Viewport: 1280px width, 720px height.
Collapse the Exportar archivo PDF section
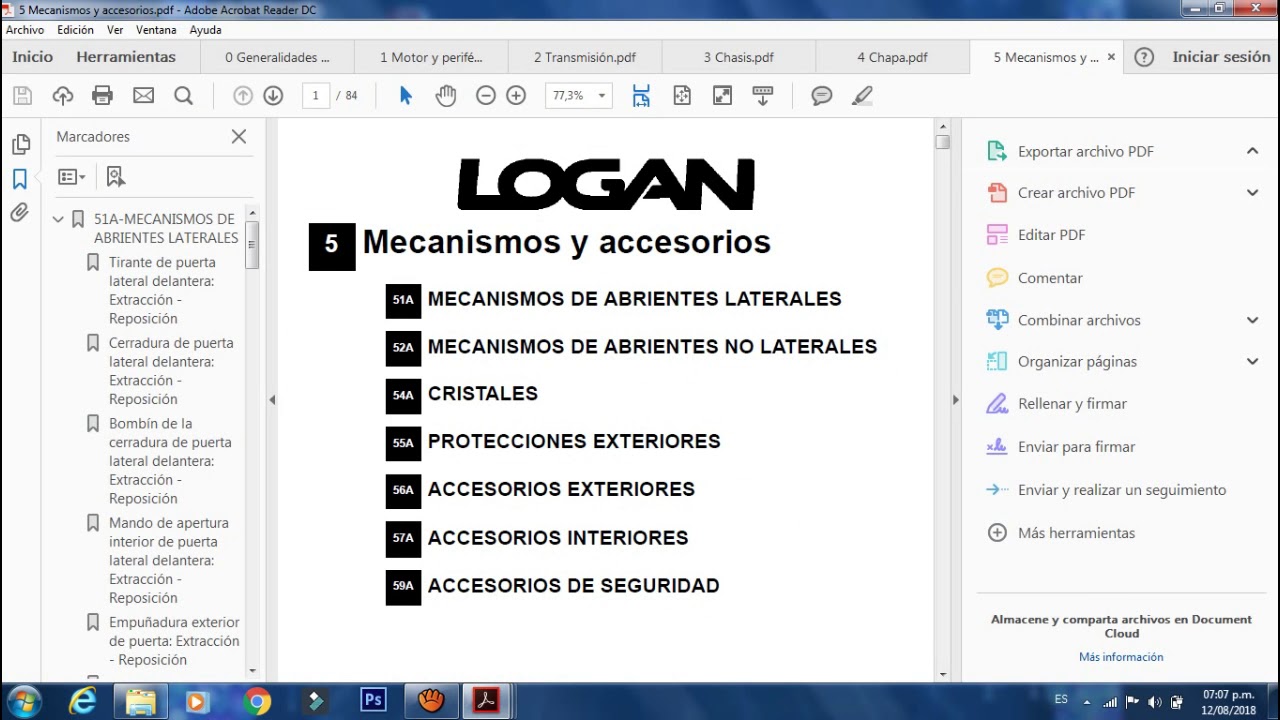coord(1252,151)
